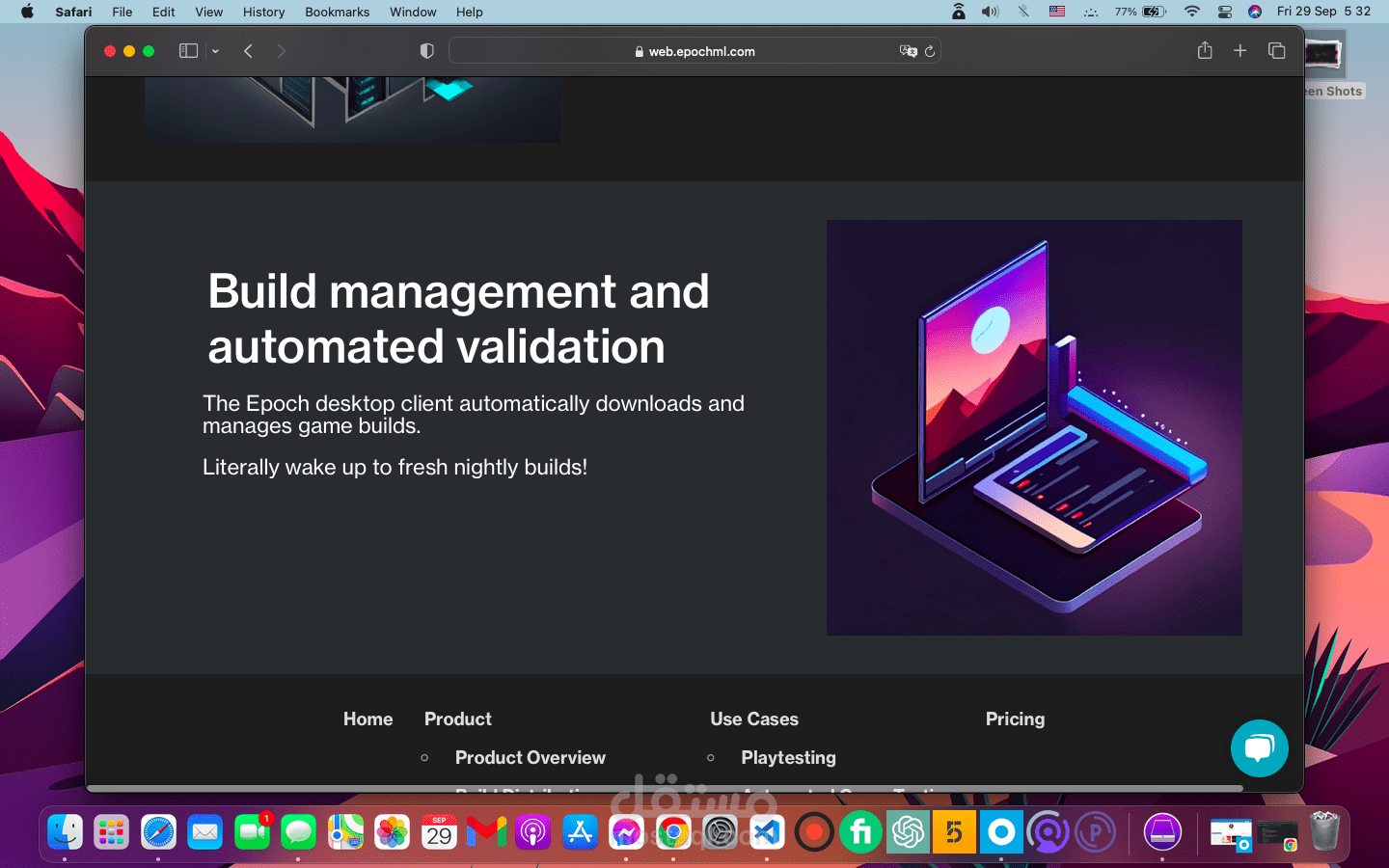Reload the page with the refresh icon
Image resolution: width=1389 pixels, height=868 pixels.
tap(930, 51)
